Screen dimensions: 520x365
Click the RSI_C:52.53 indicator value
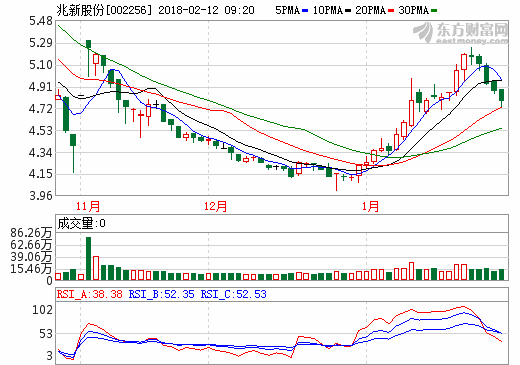coord(234,294)
